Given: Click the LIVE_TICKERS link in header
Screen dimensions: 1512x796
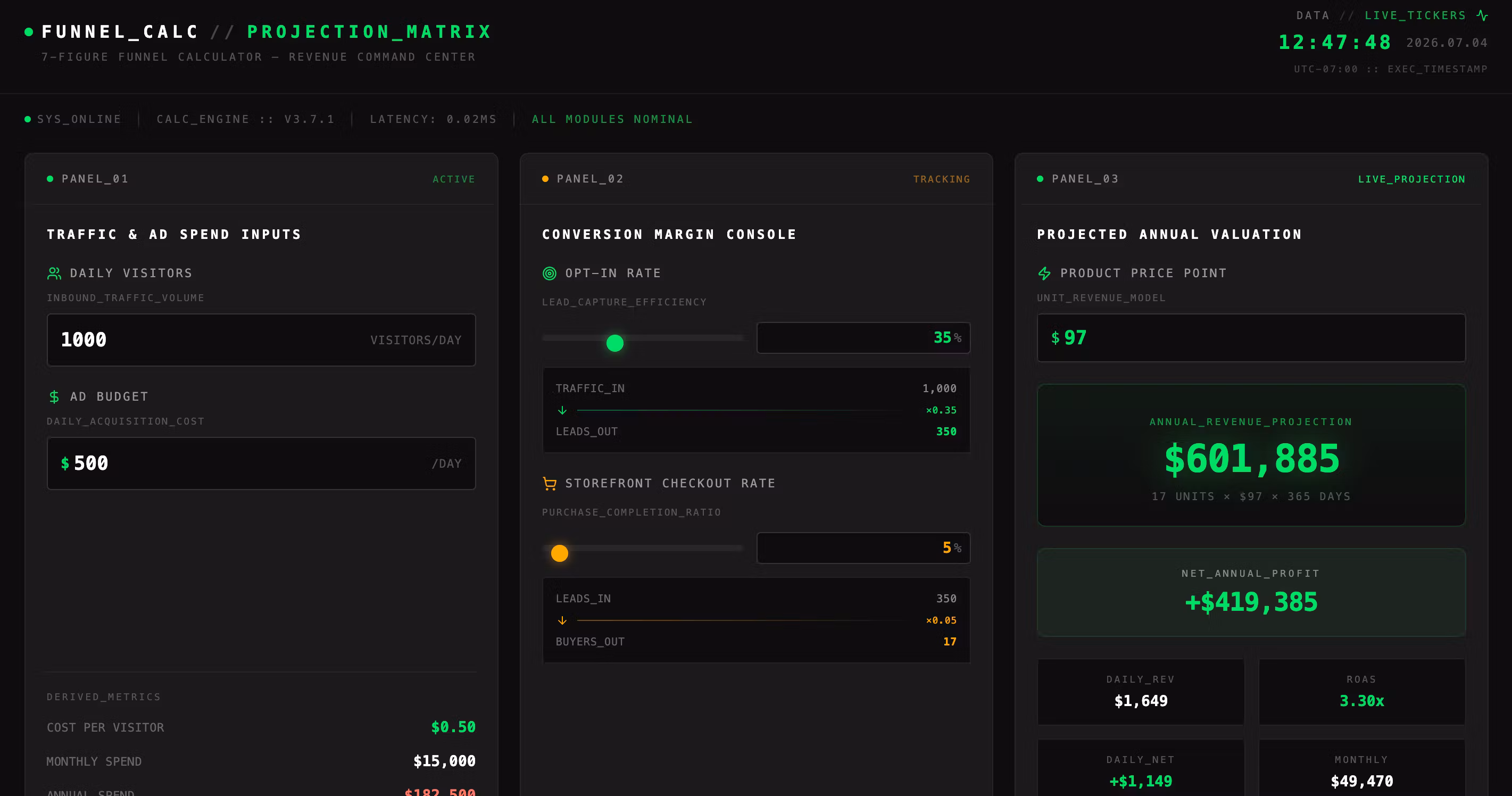Looking at the screenshot, I should 1415,15.
